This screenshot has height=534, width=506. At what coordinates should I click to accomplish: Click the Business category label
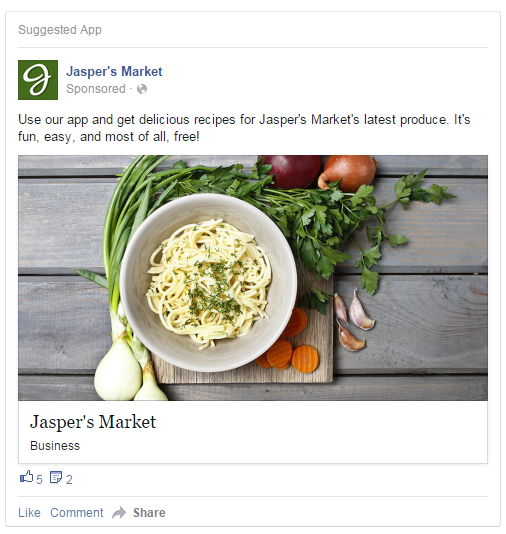[55, 446]
